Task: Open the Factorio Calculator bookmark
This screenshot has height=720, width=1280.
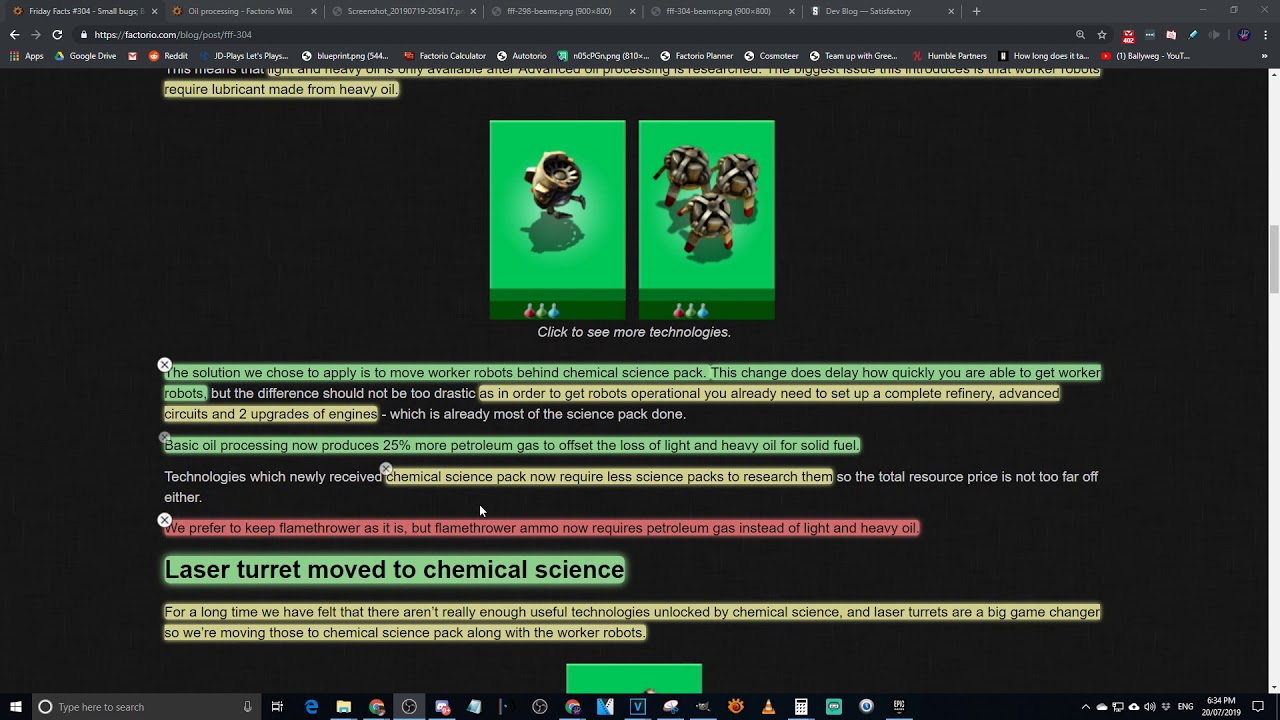Action: click(x=444, y=56)
